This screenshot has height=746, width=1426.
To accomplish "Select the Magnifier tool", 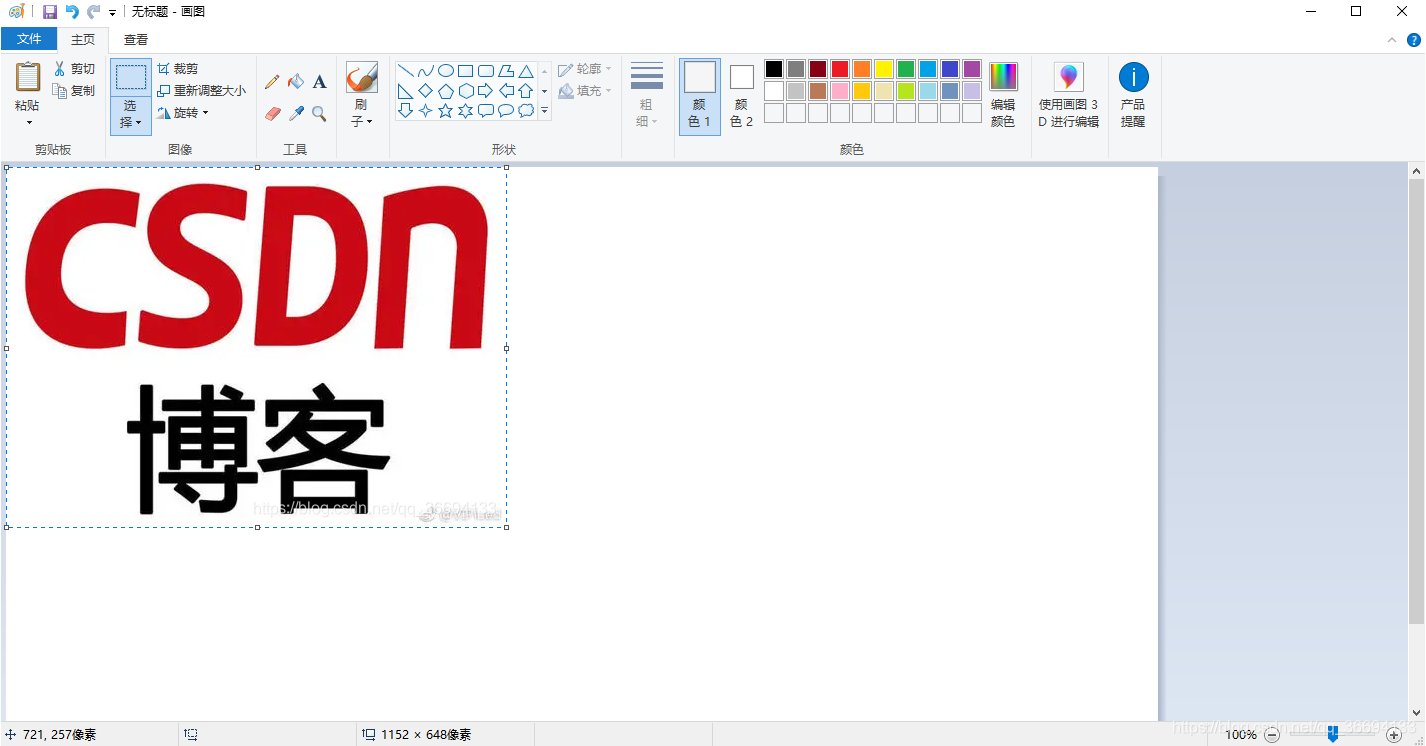I will (x=319, y=114).
